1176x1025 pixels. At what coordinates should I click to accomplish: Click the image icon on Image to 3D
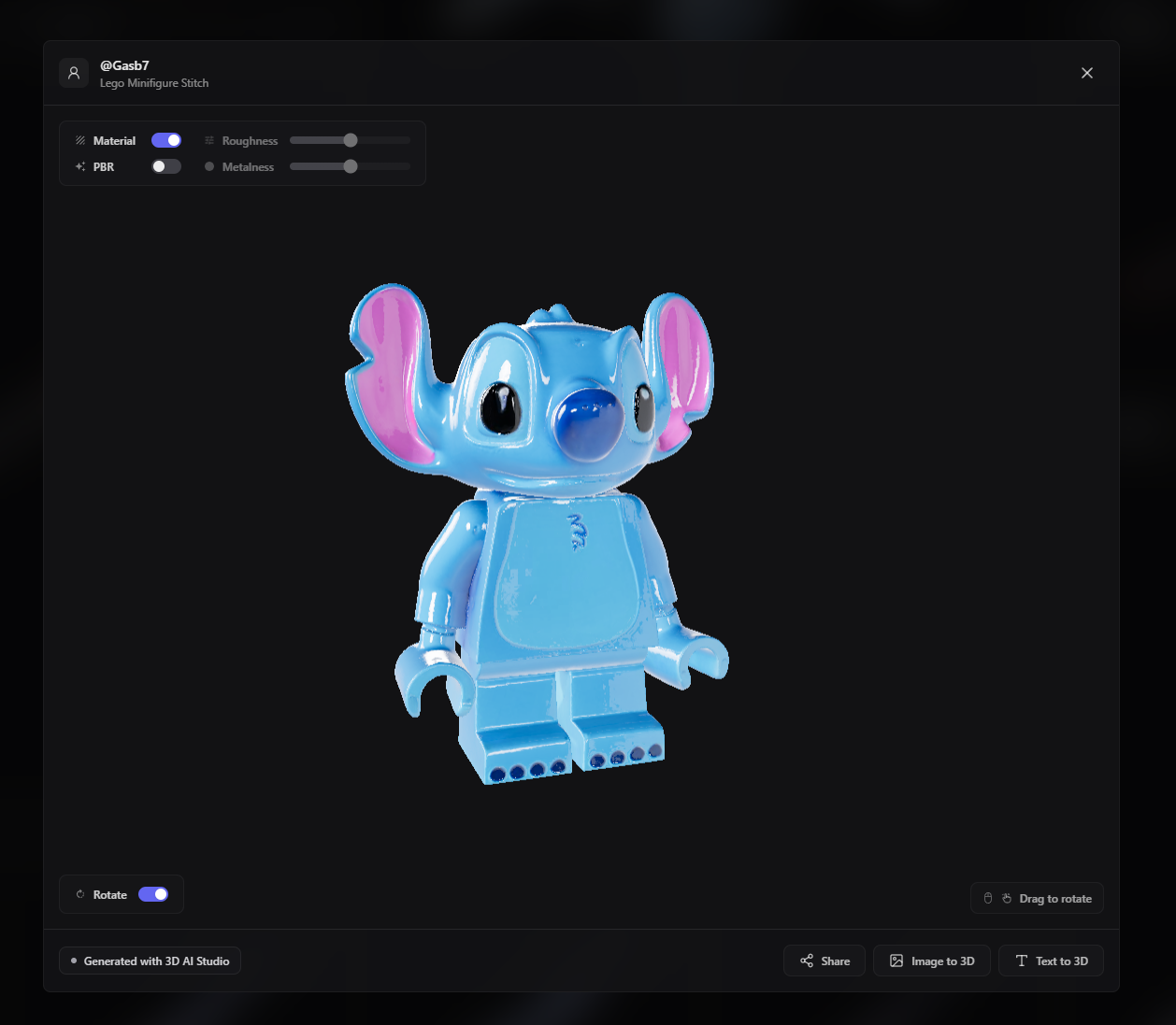[896, 961]
